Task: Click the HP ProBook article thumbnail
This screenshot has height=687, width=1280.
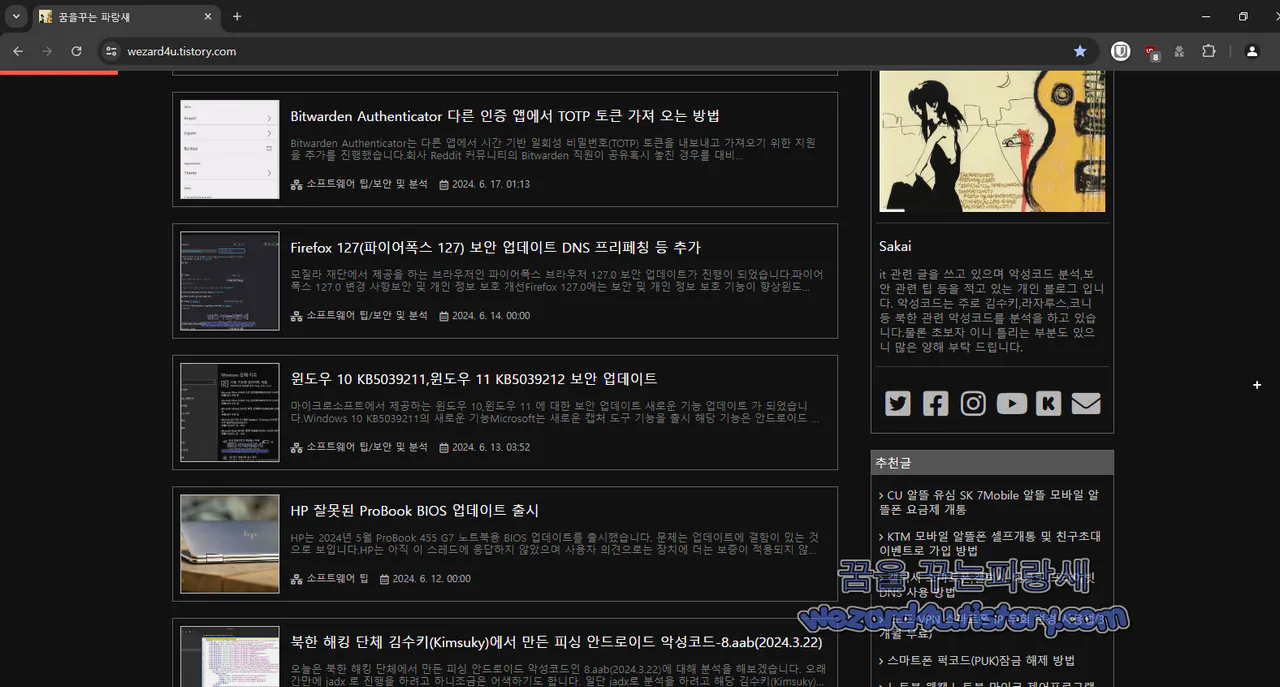Action: tap(230, 544)
